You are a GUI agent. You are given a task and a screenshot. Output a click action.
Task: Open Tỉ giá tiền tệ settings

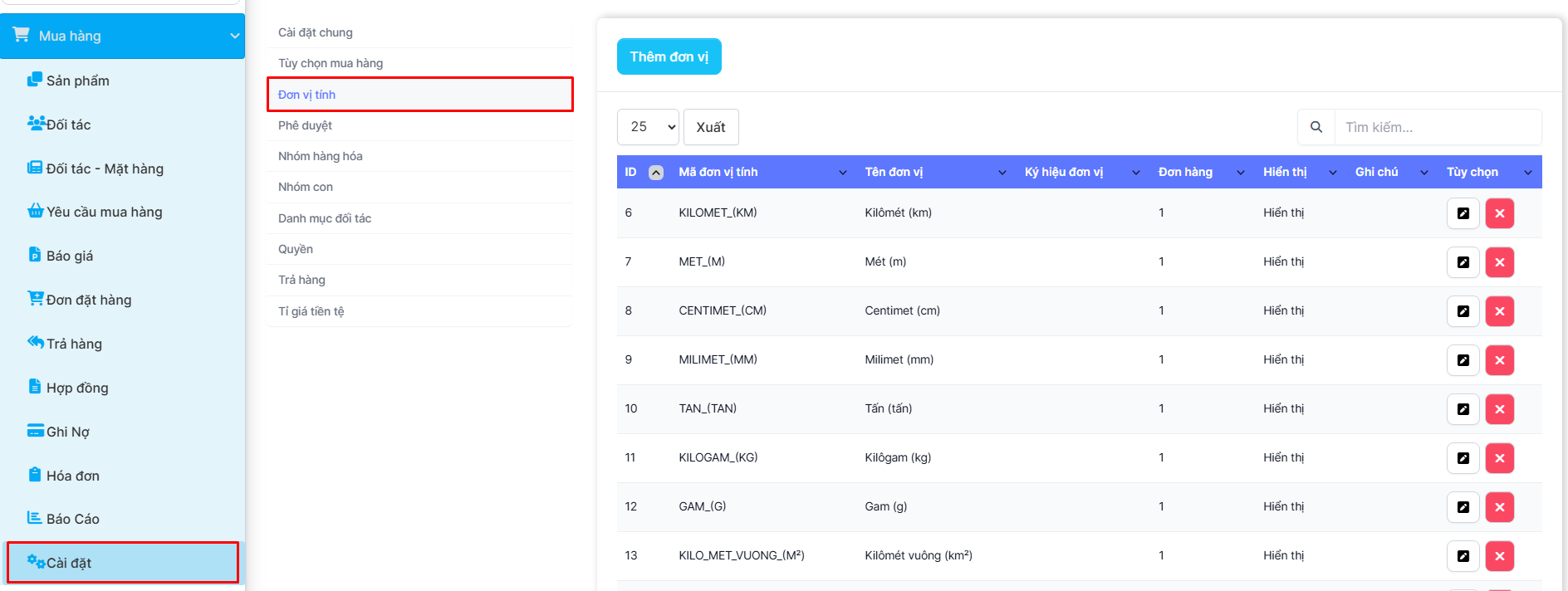click(x=311, y=311)
